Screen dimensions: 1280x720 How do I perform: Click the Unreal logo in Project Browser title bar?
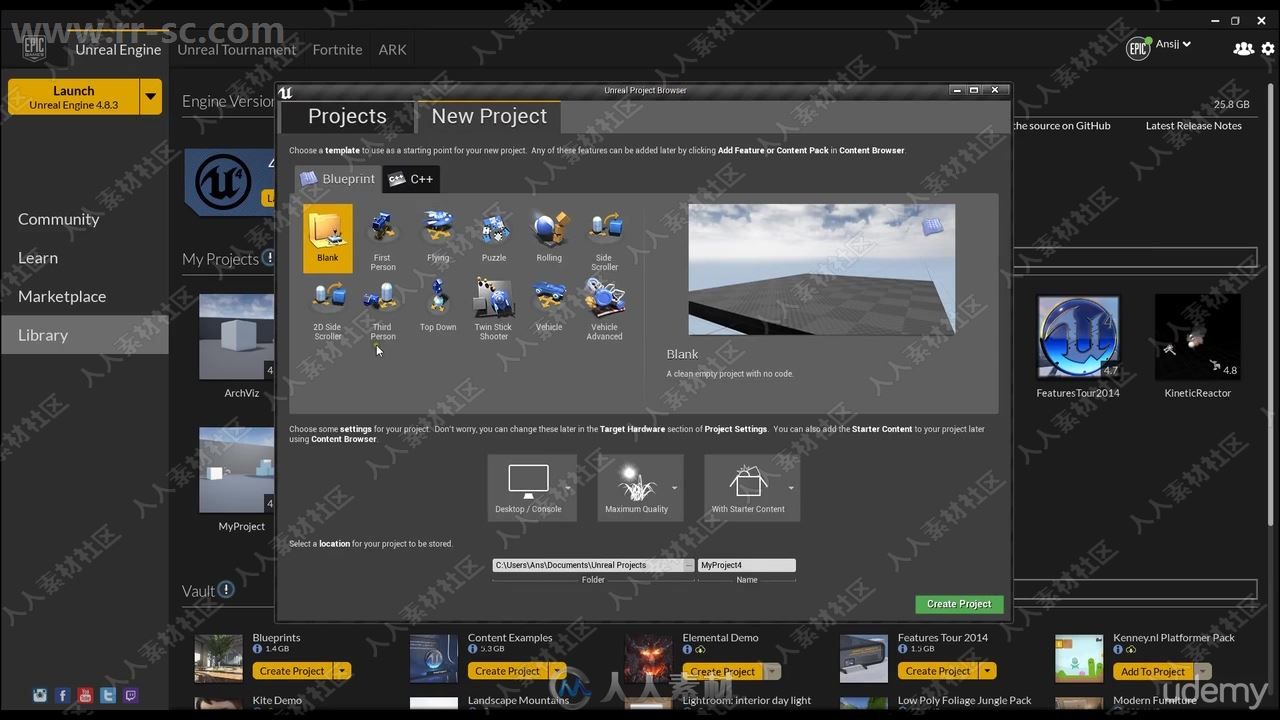click(x=286, y=92)
